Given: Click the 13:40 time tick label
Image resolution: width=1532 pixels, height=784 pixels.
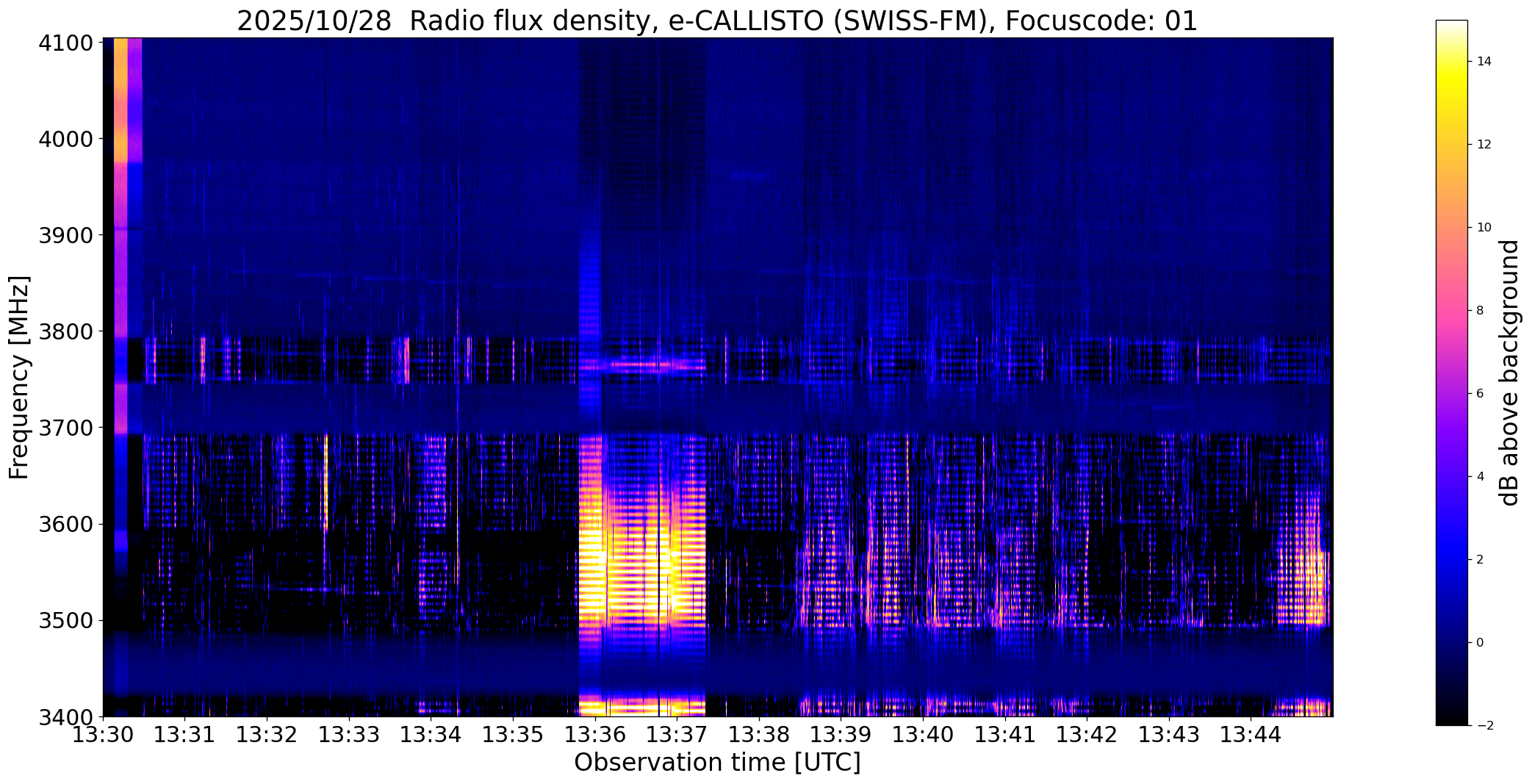Looking at the screenshot, I should (924, 735).
